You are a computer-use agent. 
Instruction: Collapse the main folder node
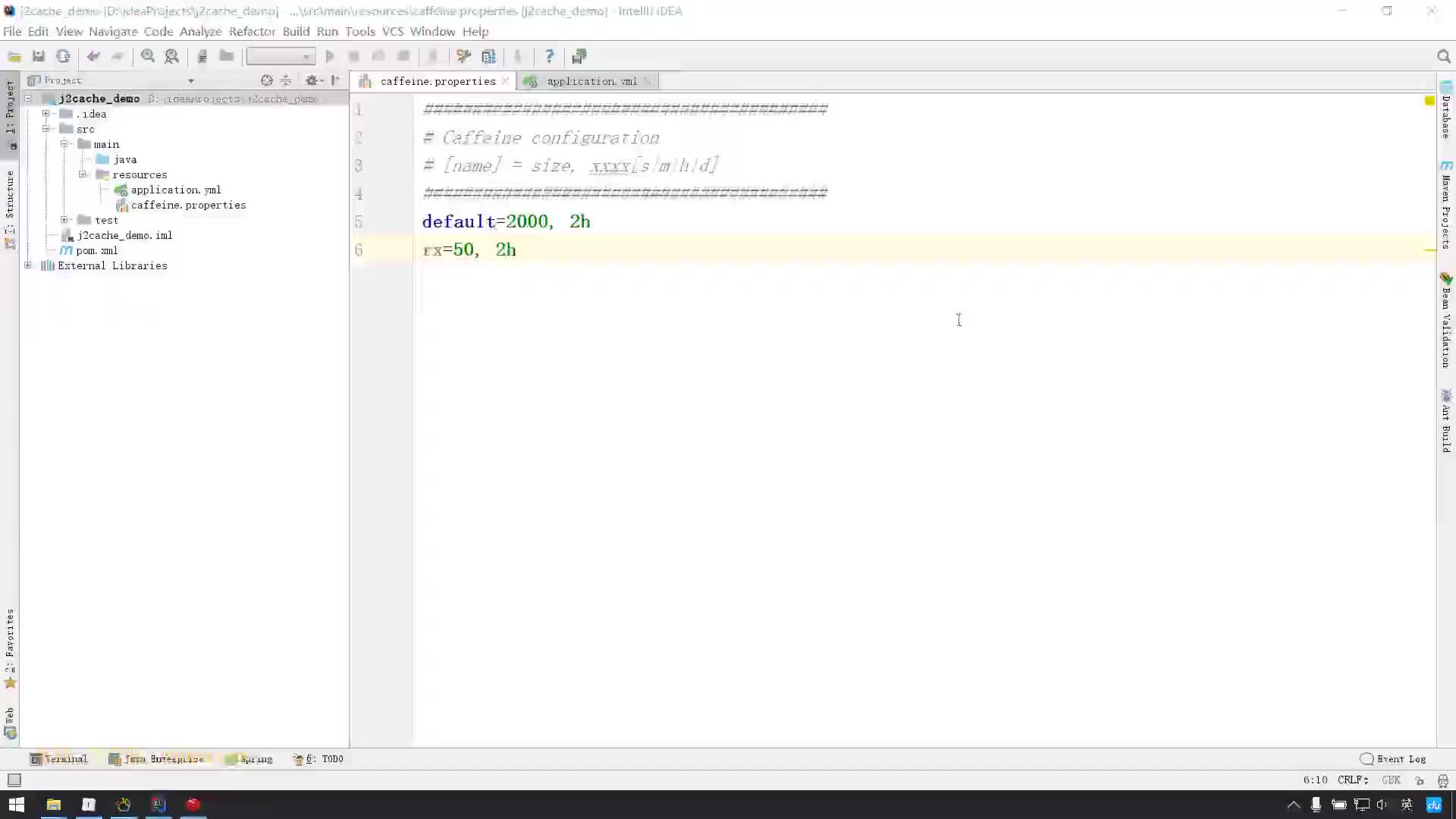(x=64, y=144)
